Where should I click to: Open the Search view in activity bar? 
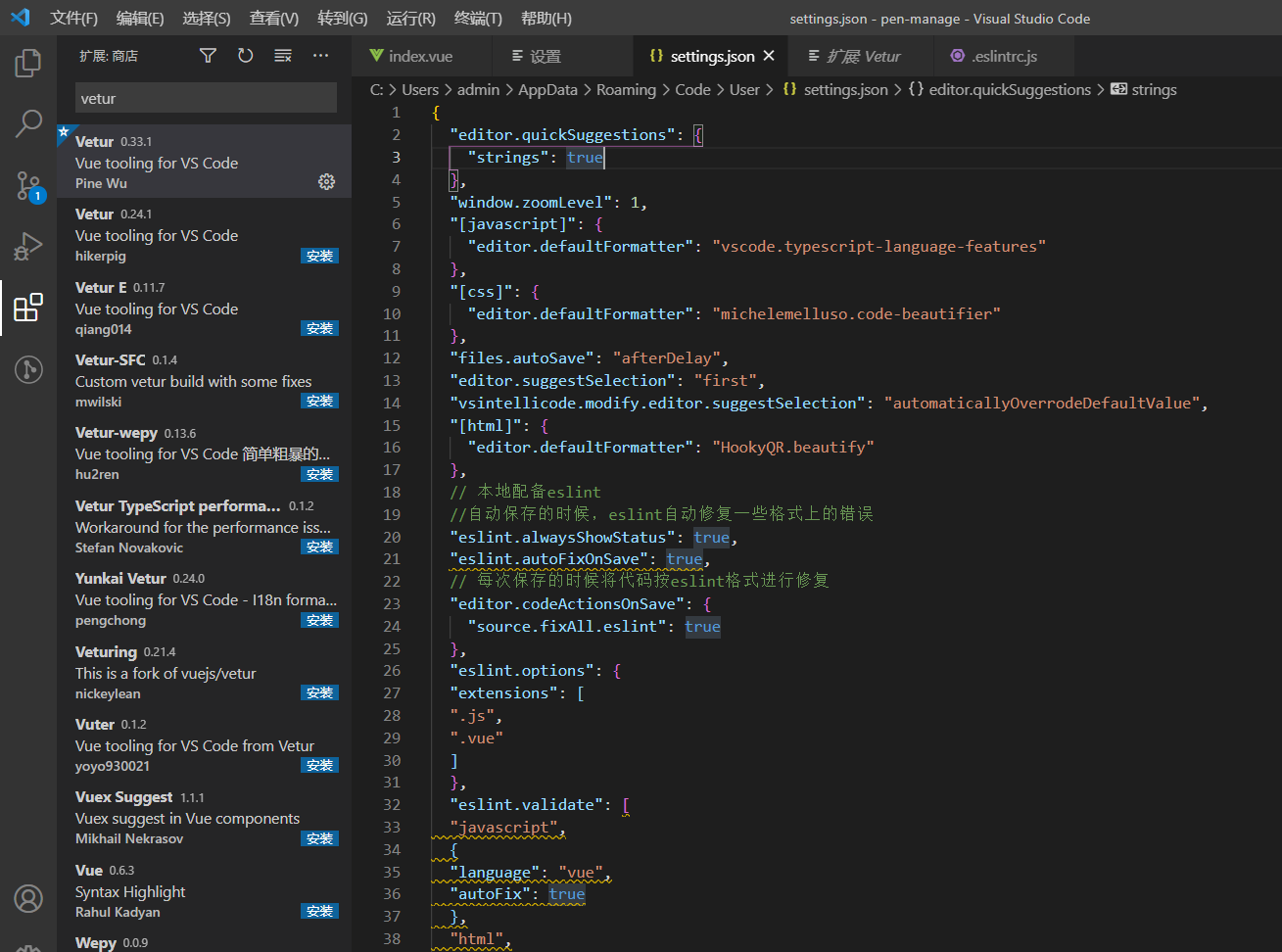tap(28, 123)
